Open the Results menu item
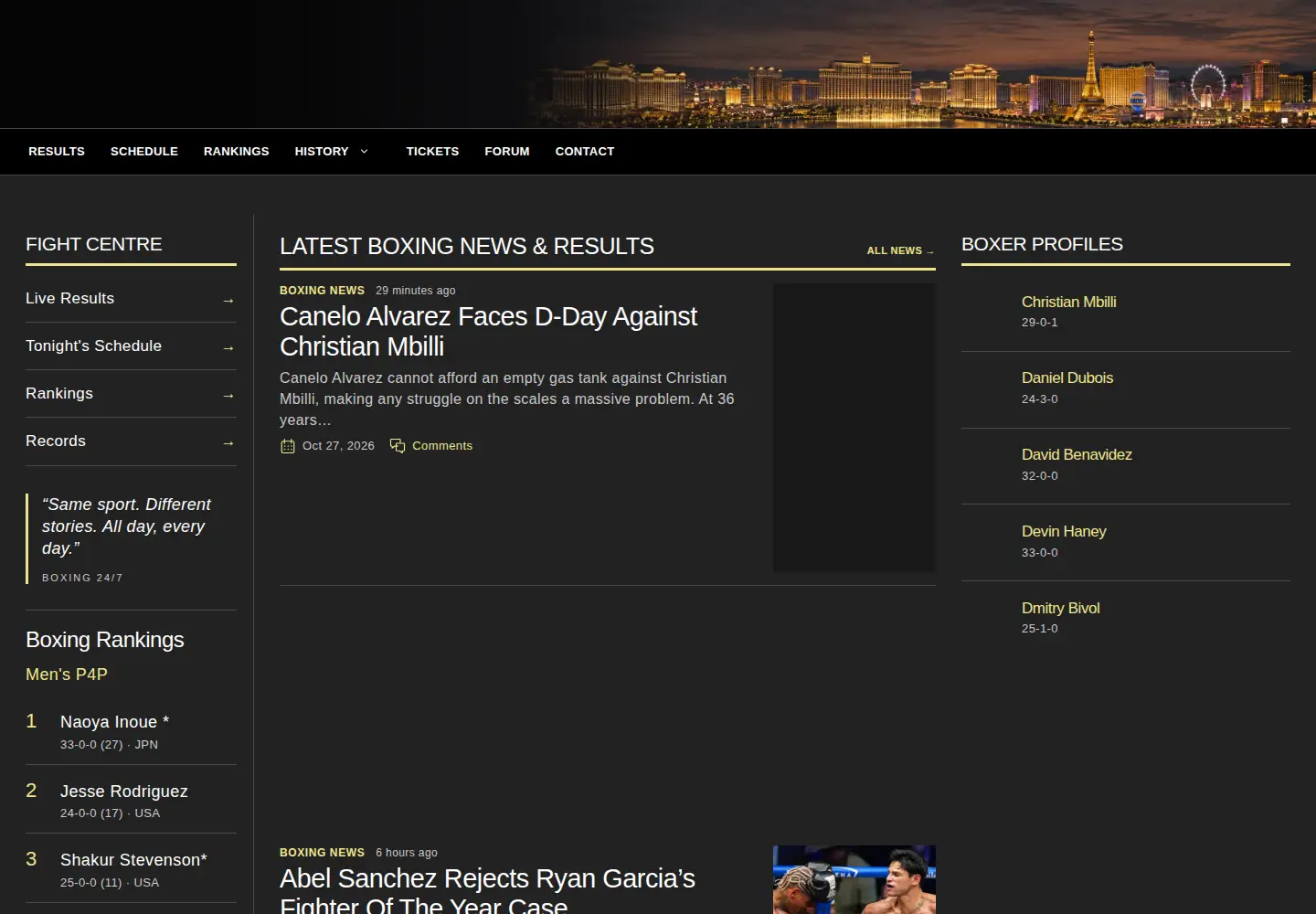This screenshot has height=914, width=1316. 57,152
